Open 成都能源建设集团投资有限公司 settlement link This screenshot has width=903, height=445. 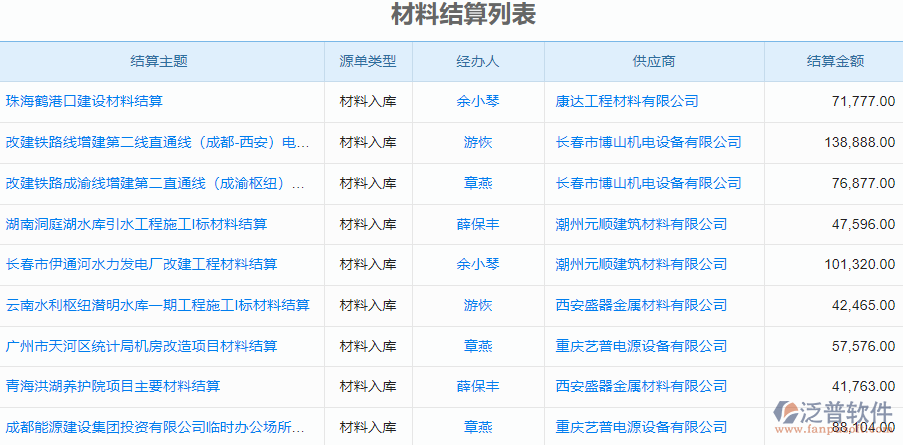[155, 427]
